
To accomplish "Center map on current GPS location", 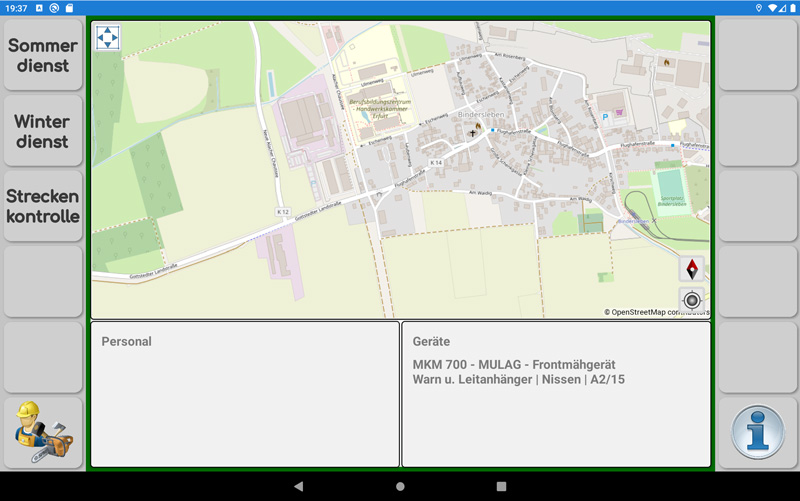I will (692, 300).
